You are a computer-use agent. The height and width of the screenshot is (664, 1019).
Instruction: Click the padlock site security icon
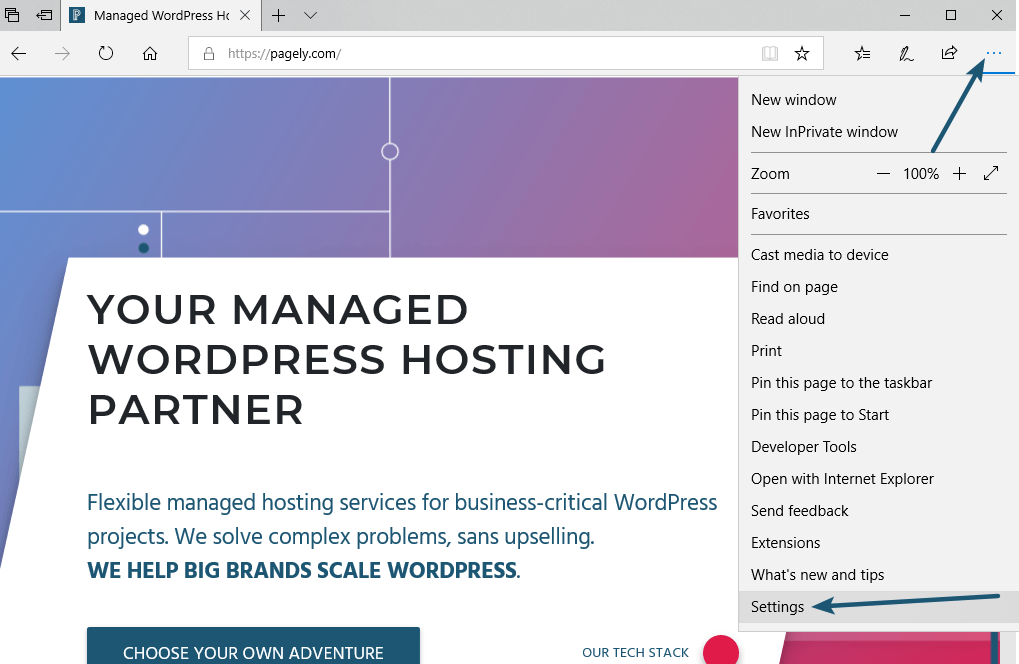tap(209, 53)
